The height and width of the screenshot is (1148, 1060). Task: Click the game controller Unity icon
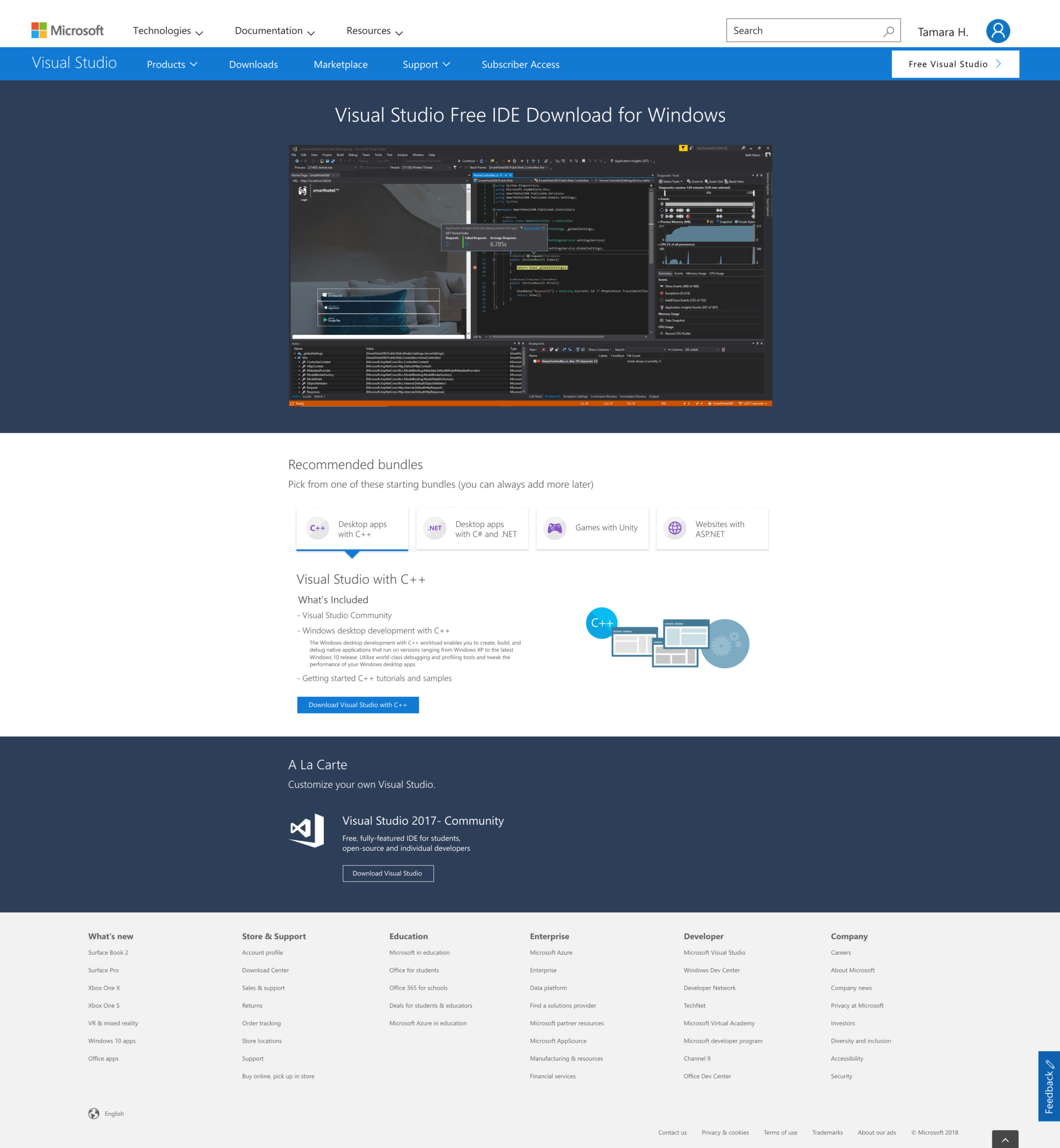(x=554, y=528)
